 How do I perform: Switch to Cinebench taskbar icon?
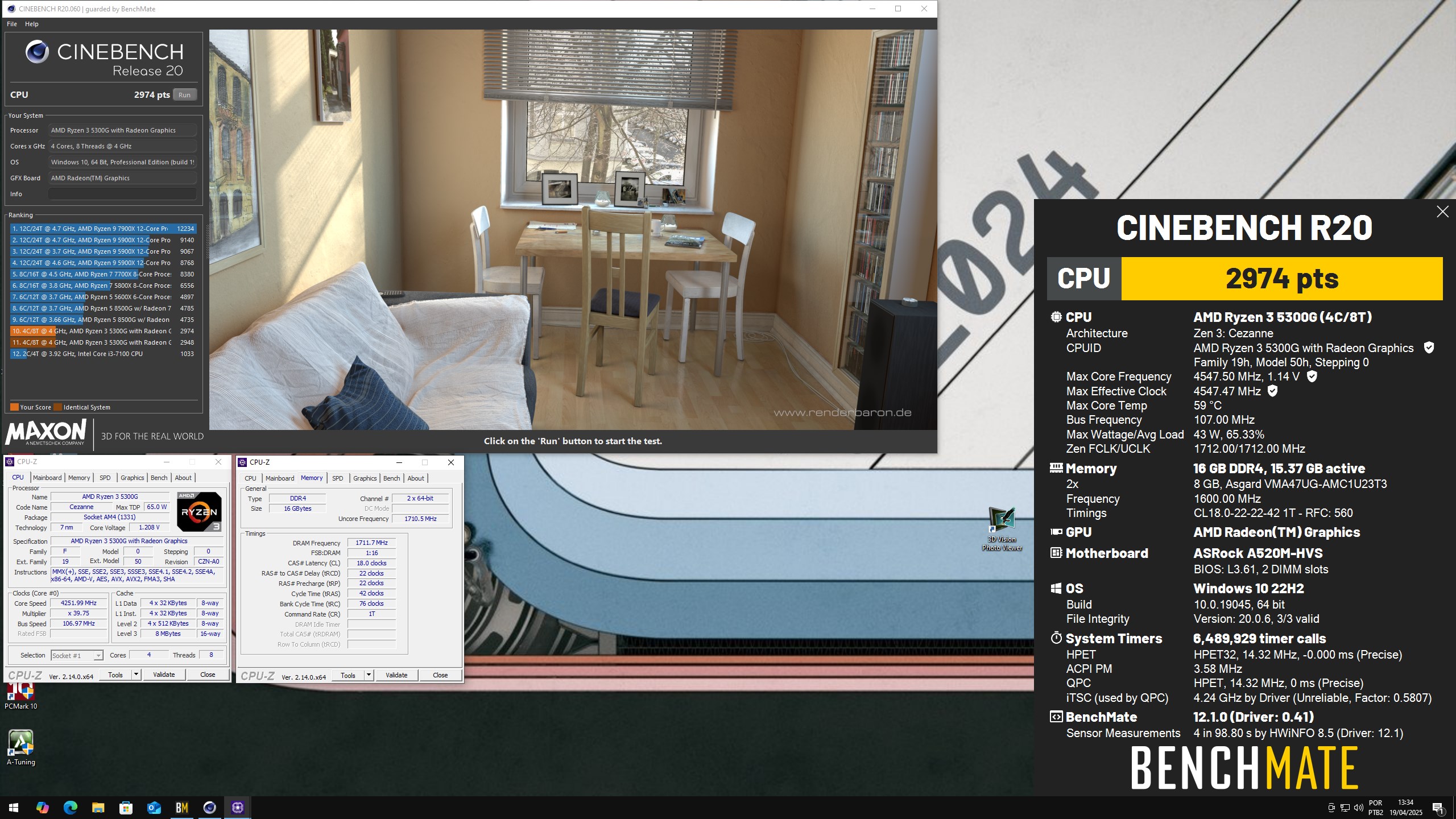(209, 808)
